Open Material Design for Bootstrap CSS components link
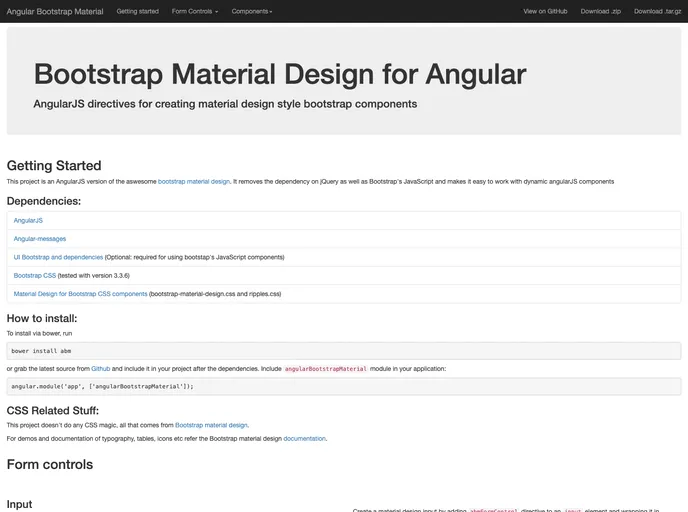 (80, 294)
